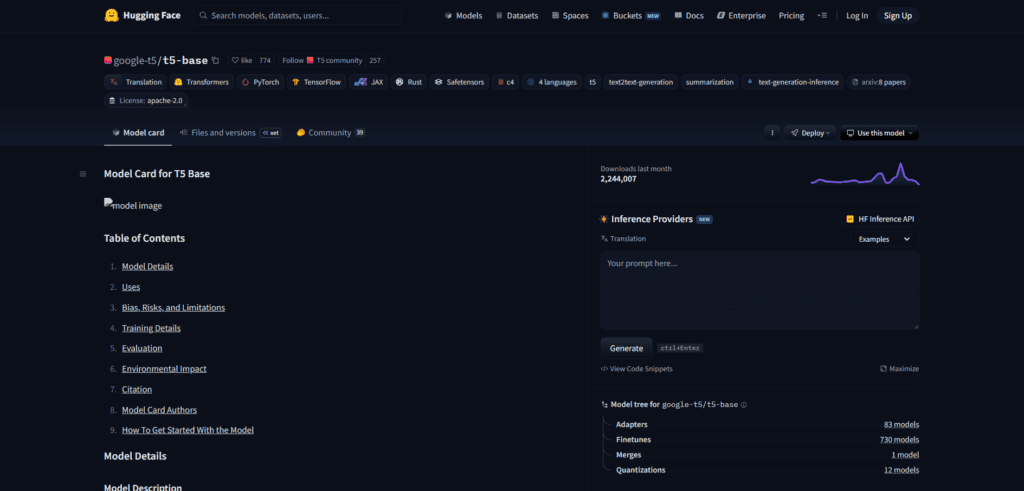The height and width of the screenshot is (491, 1024).
Task: Select the PyTorch tag
Action: [260, 82]
